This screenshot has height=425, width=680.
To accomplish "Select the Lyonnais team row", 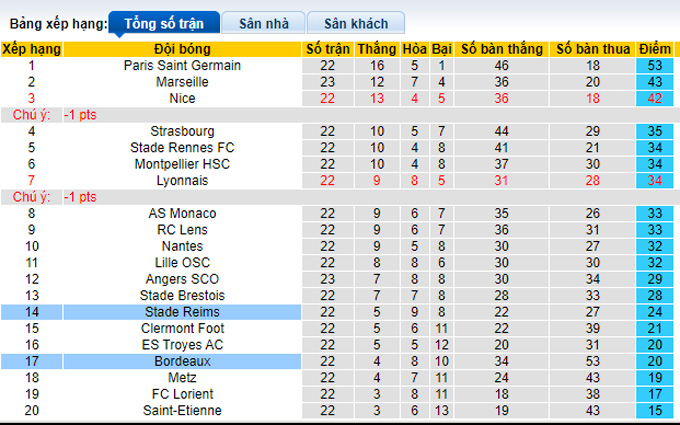I will click(x=182, y=180).
